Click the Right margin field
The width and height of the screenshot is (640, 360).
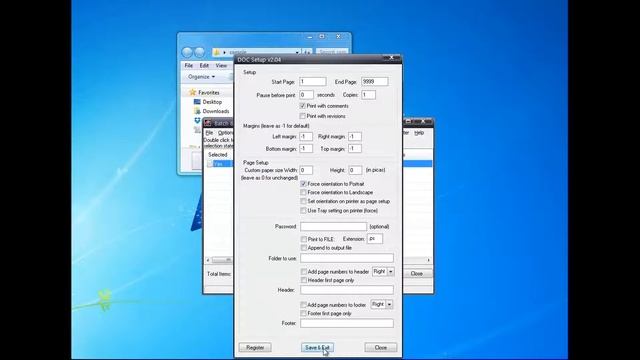(x=355, y=137)
